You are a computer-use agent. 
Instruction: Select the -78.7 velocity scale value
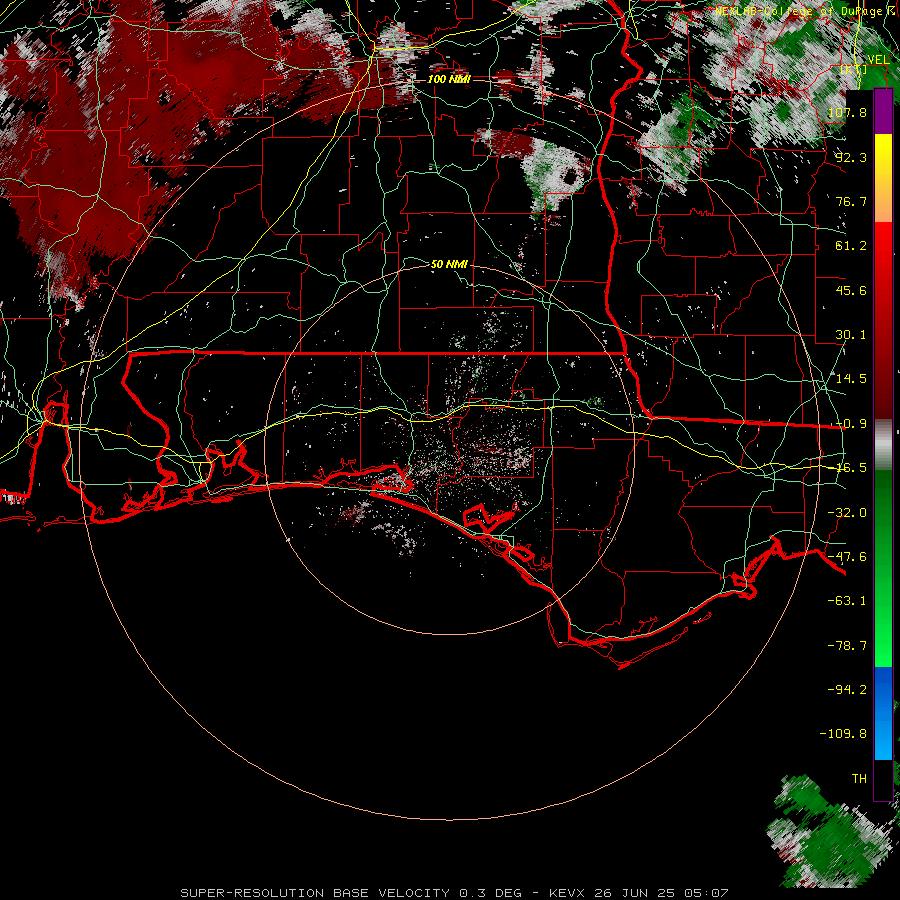(847, 646)
